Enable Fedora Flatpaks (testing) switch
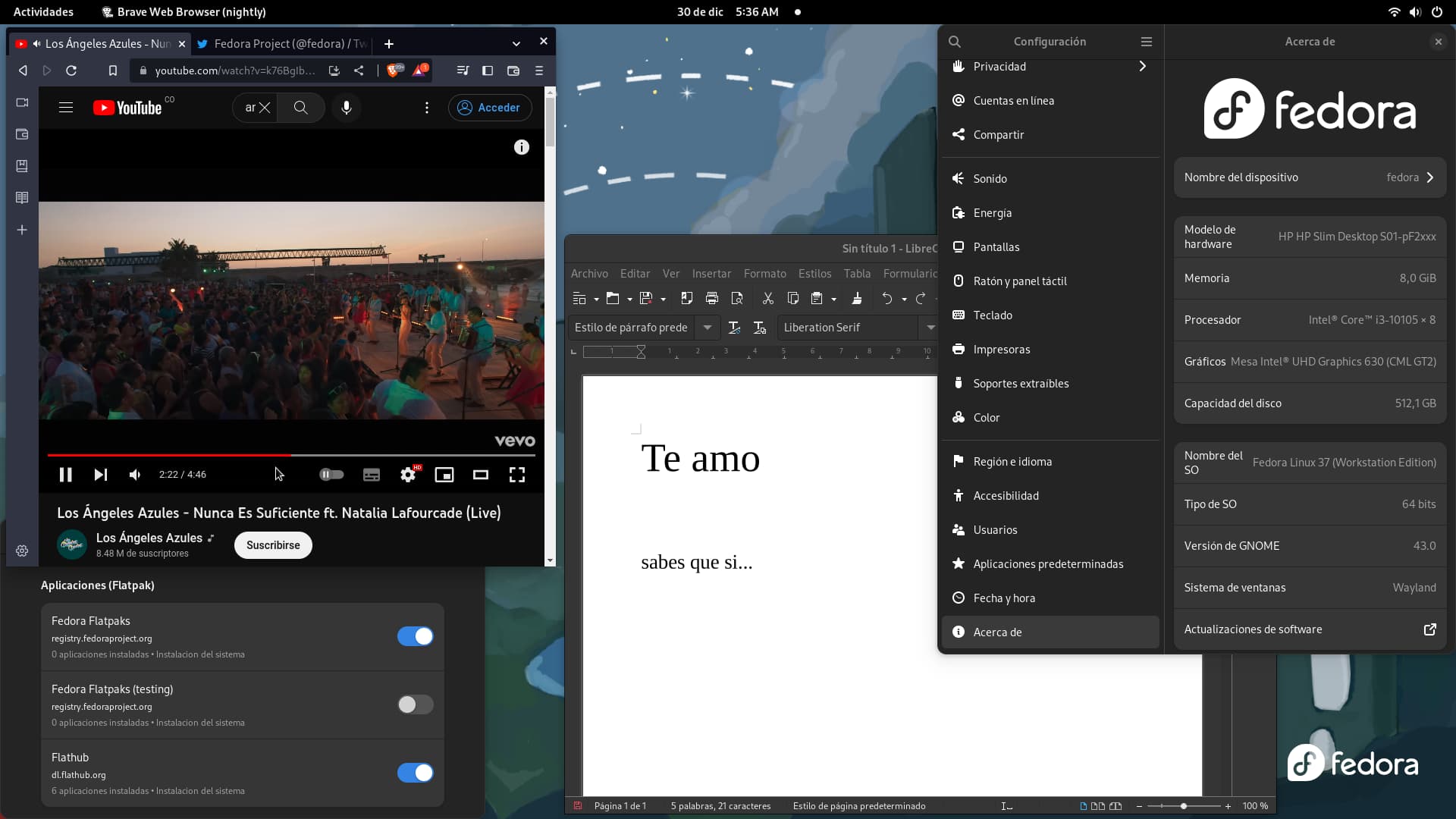The width and height of the screenshot is (1456, 819). pyautogui.click(x=415, y=704)
